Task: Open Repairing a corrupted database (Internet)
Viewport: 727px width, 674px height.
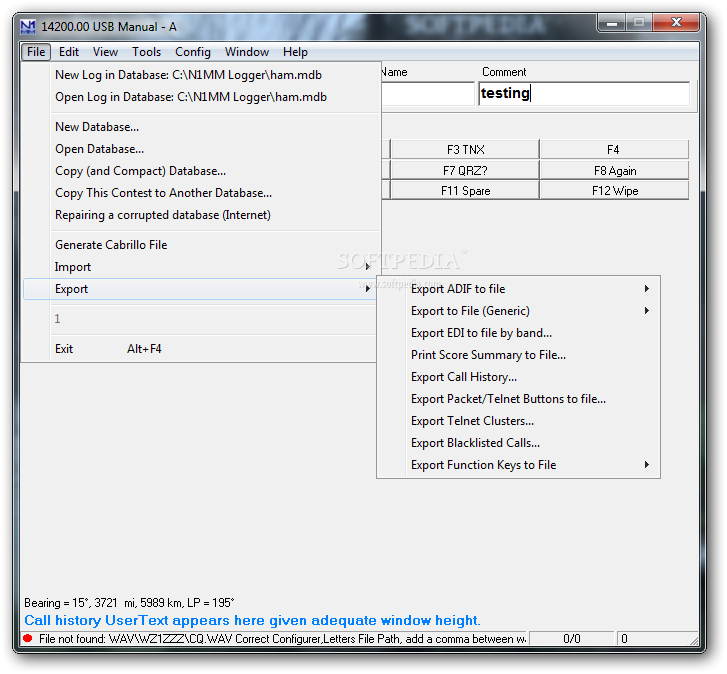Action: click(x=199, y=215)
